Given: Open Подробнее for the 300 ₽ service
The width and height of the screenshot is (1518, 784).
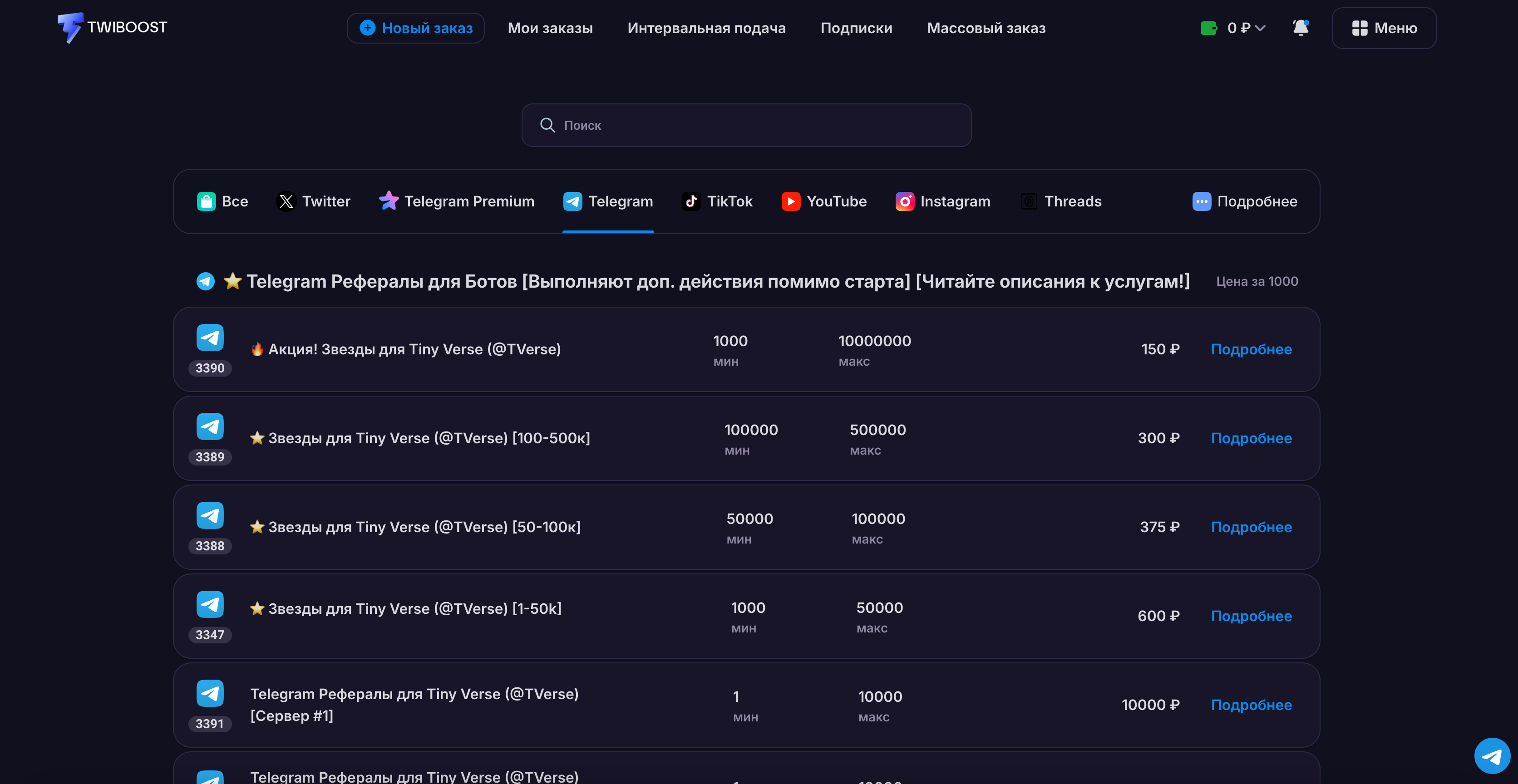Looking at the screenshot, I should (x=1251, y=438).
